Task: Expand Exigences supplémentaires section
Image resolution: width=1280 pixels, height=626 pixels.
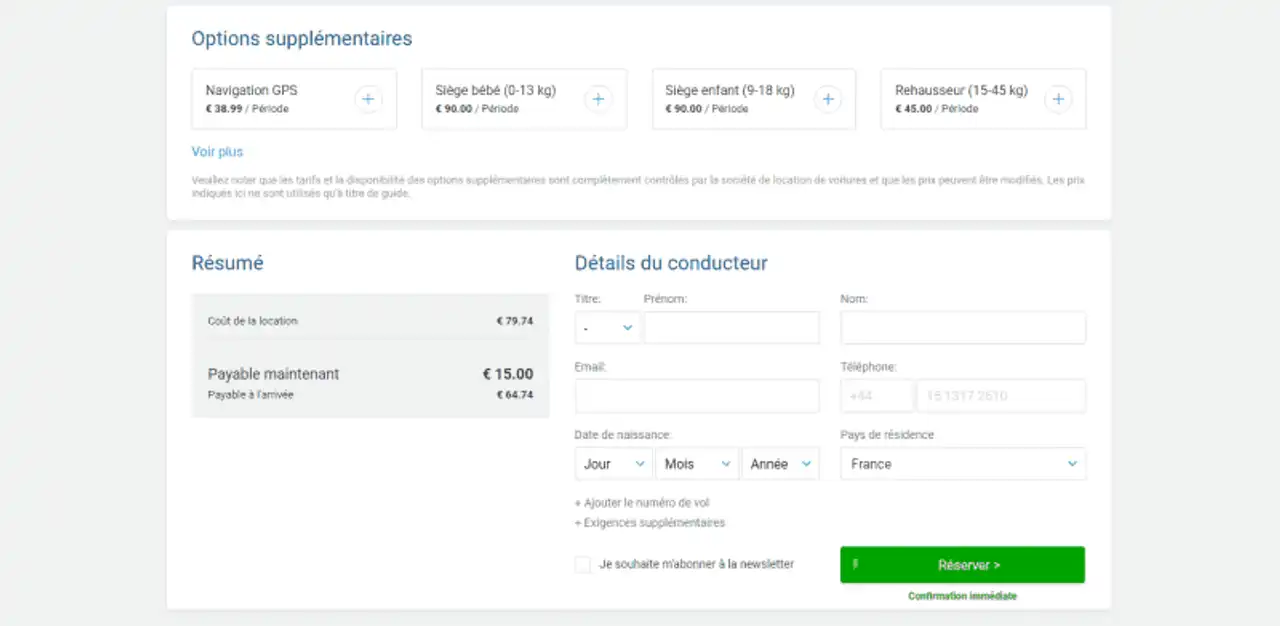Action: 650,523
